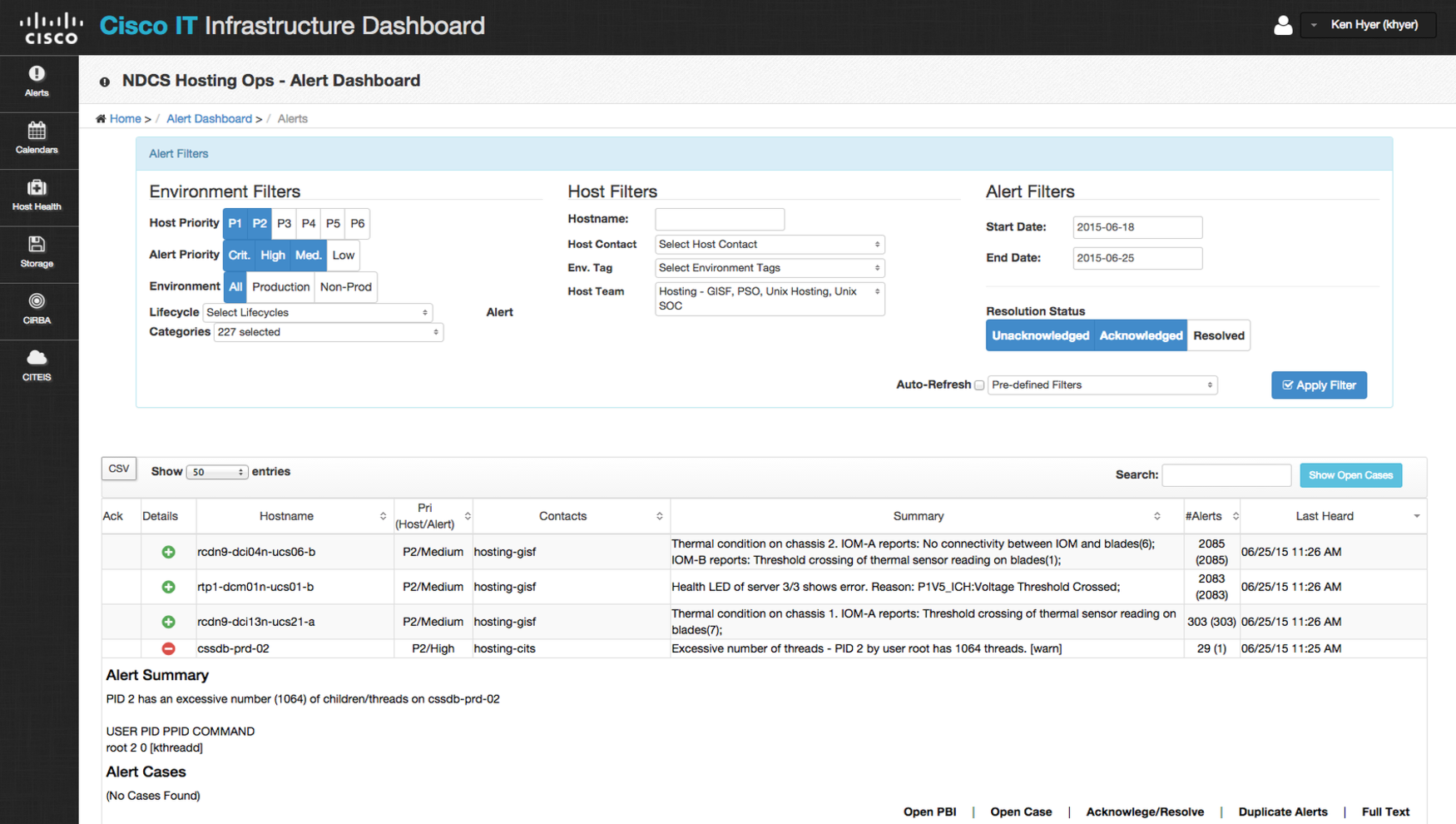Screen dimensions: 1456x824
Task: Open the Calendars sidebar icon
Action: (37, 138)
